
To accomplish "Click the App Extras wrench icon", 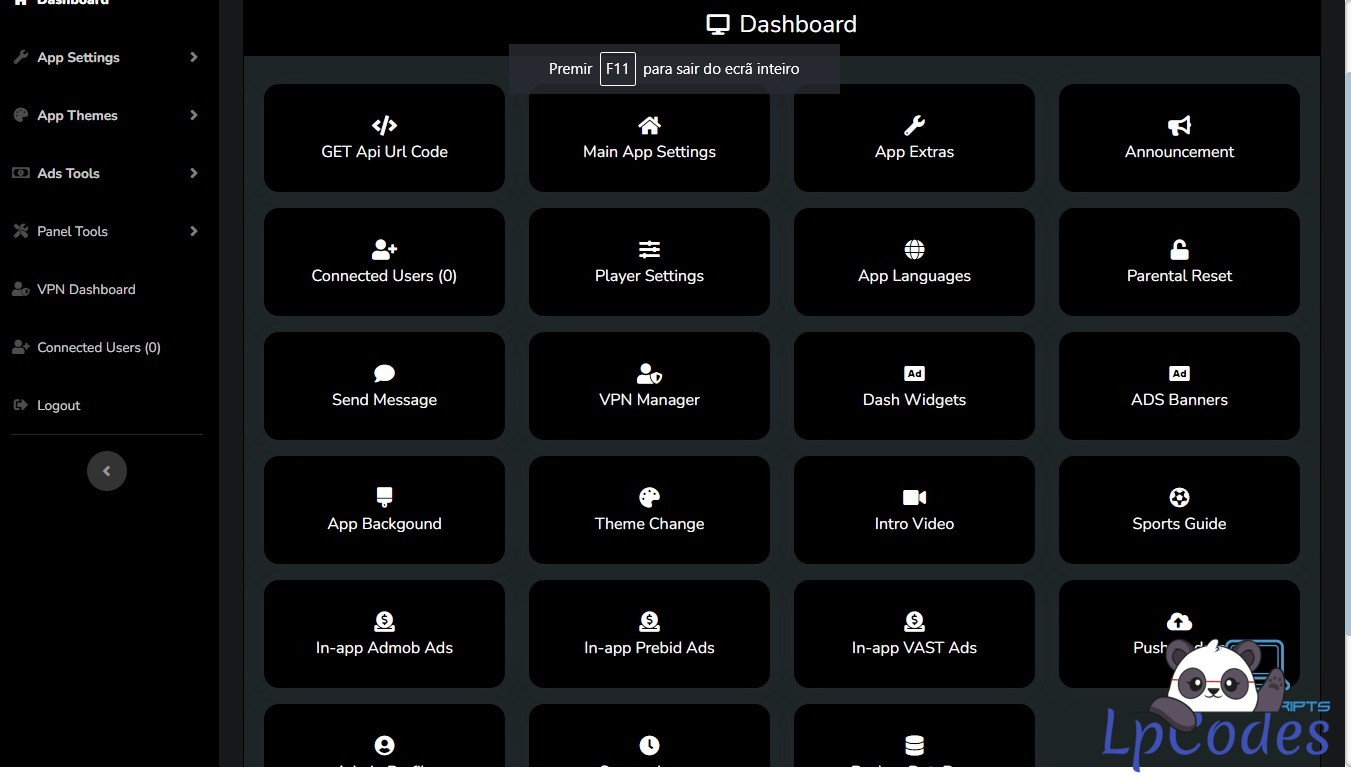I will coord(914,126).
